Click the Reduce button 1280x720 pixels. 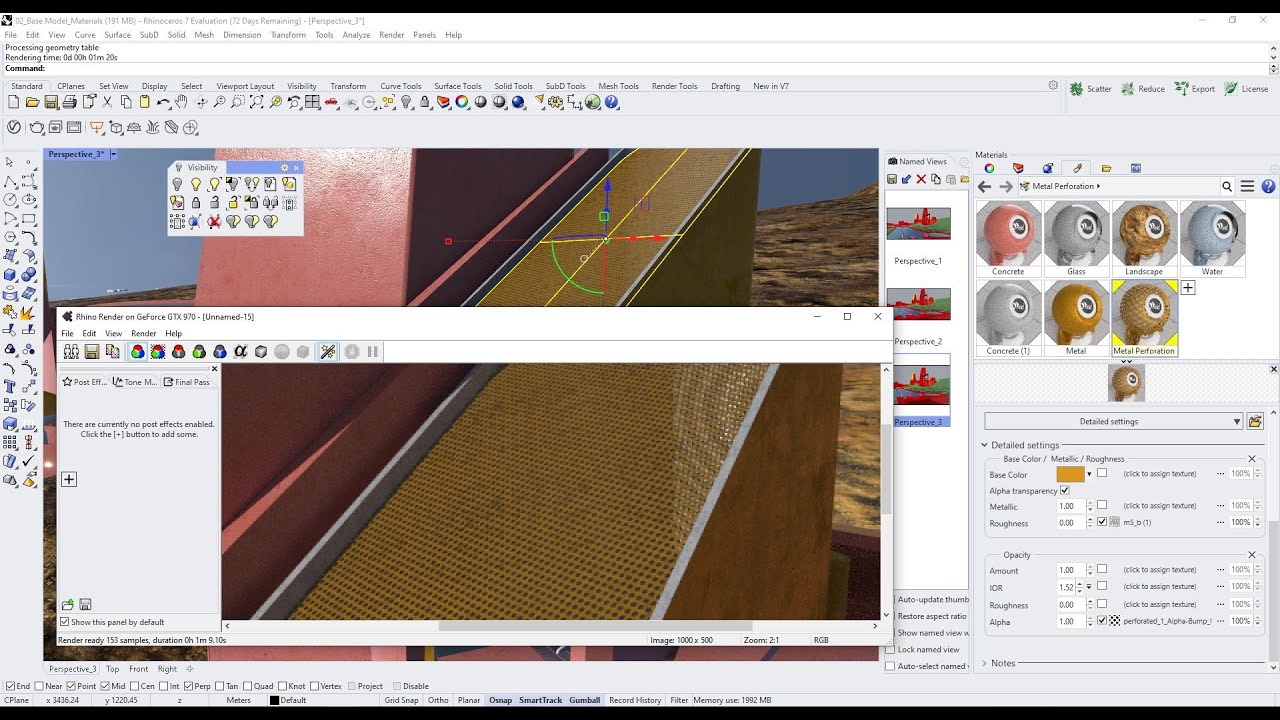tap(1143, 89)
